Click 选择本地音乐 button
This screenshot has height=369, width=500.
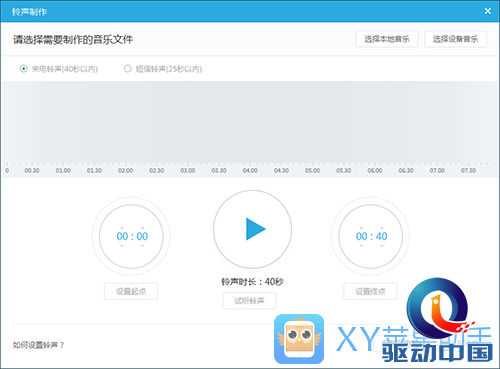coord(387,39)
